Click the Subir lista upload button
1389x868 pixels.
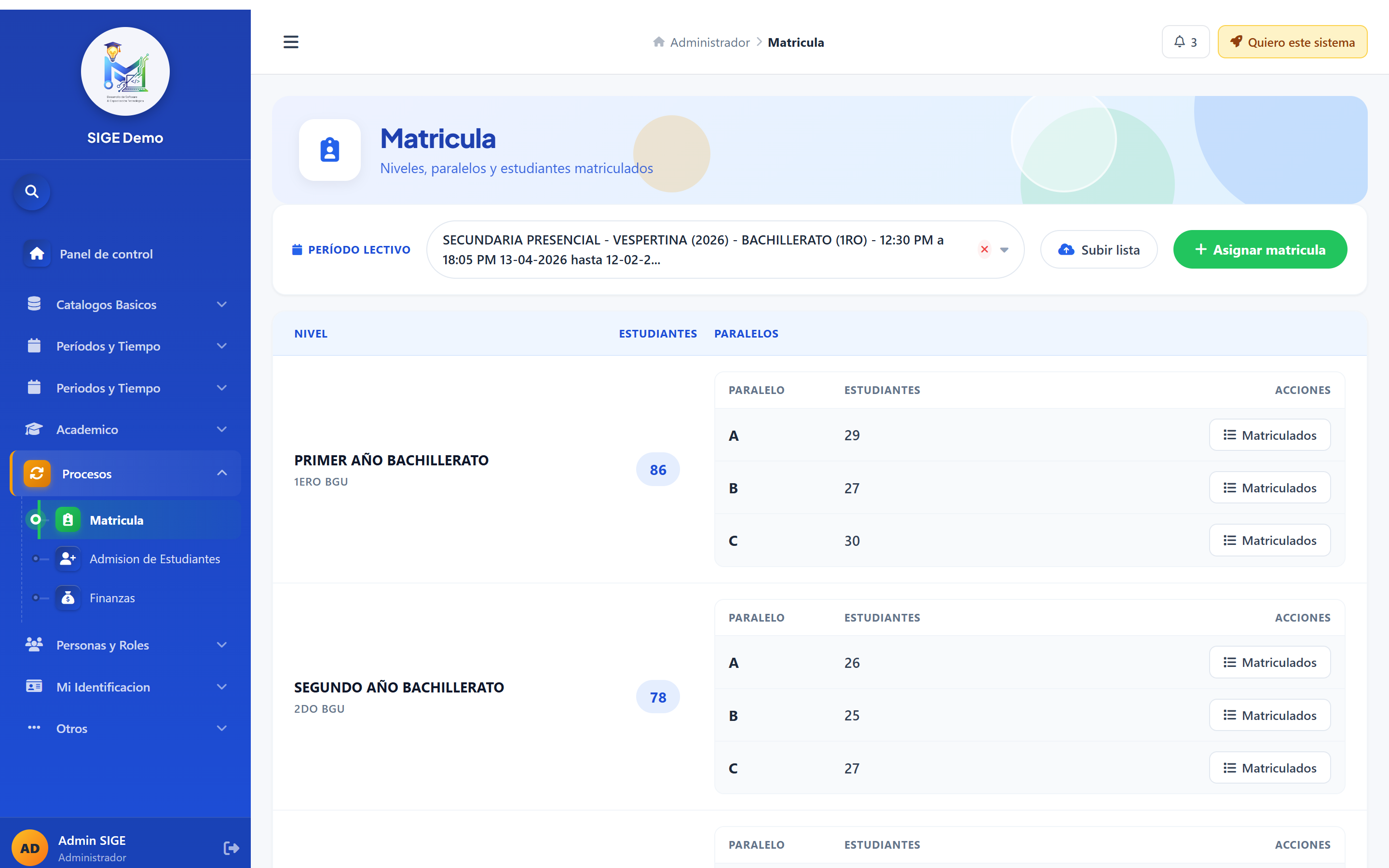click(1099, 250)
